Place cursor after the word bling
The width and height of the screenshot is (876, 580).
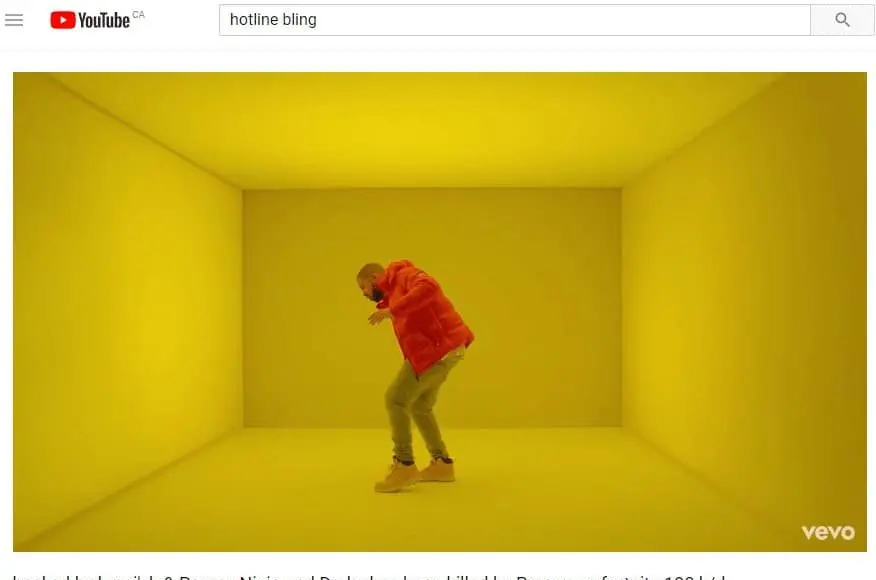pos(317,20)
